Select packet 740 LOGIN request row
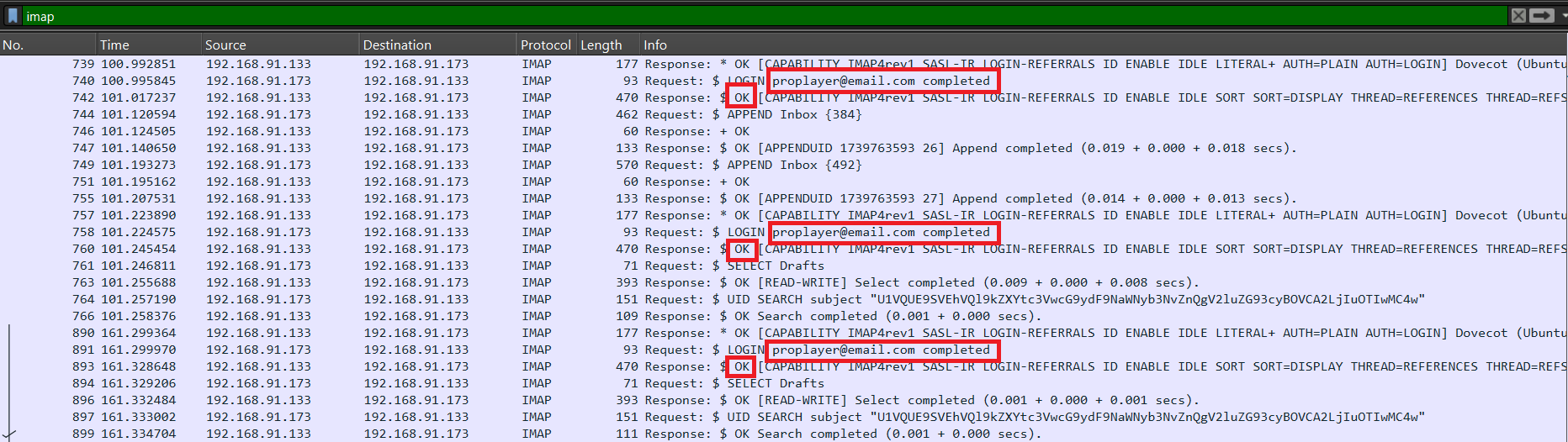 tap(421, 82)
